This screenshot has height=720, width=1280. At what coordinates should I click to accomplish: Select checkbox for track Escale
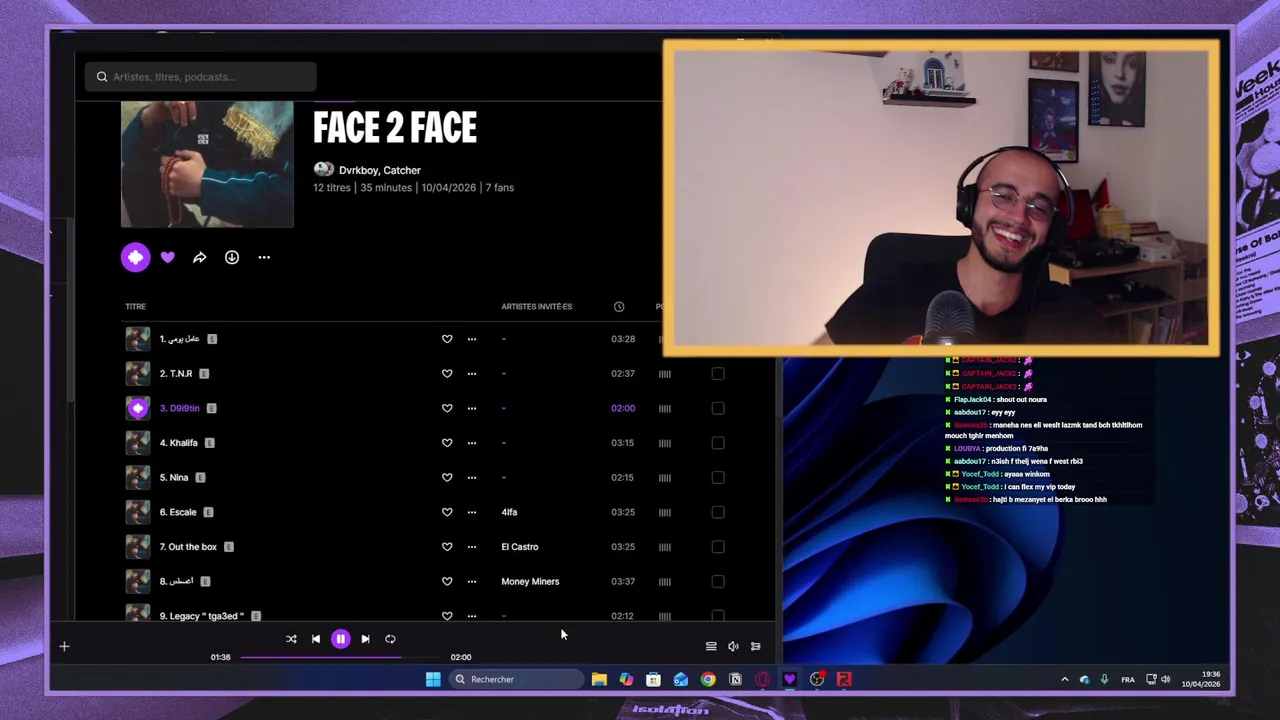pos(718,512)
